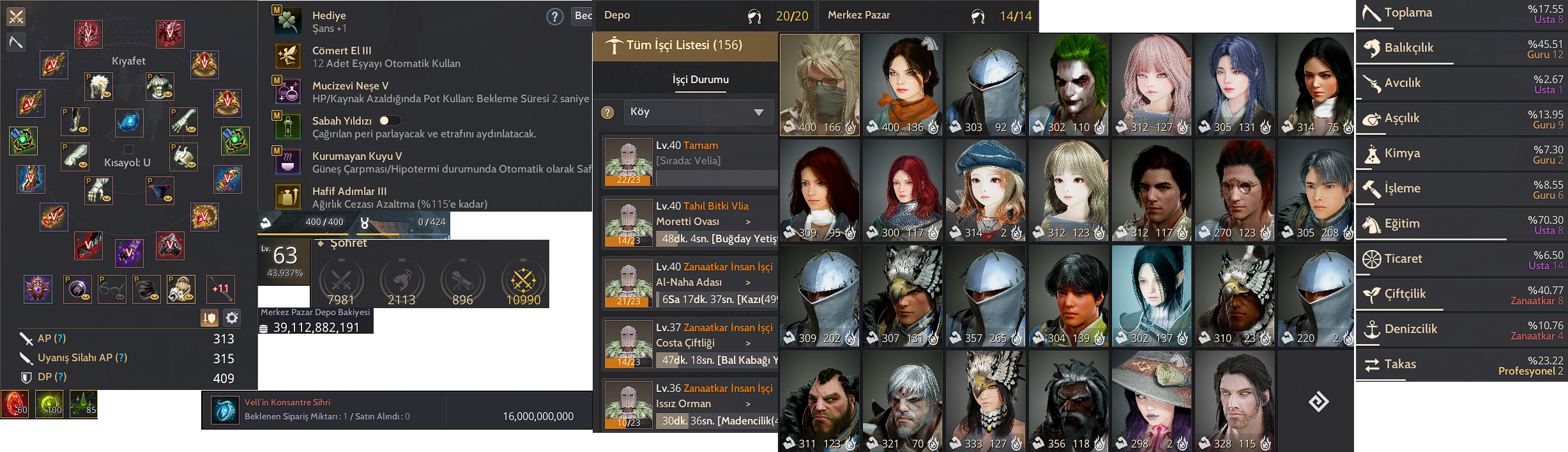Click the 48dk. 4sn. worker progress bar

click(717, 238)
